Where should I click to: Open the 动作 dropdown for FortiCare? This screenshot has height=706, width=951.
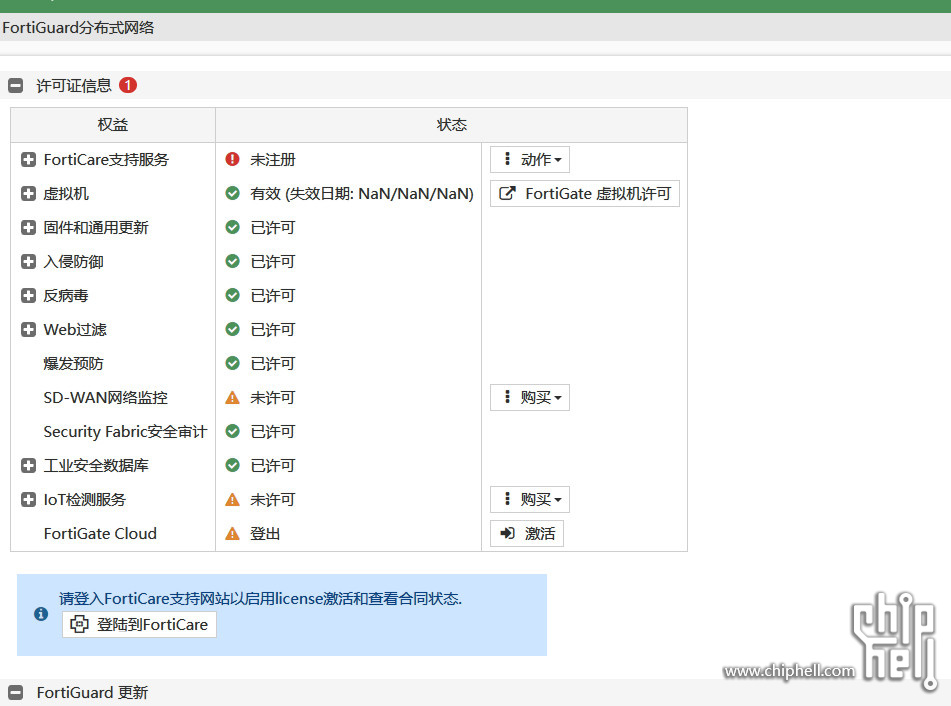click(x=529, y=160)
